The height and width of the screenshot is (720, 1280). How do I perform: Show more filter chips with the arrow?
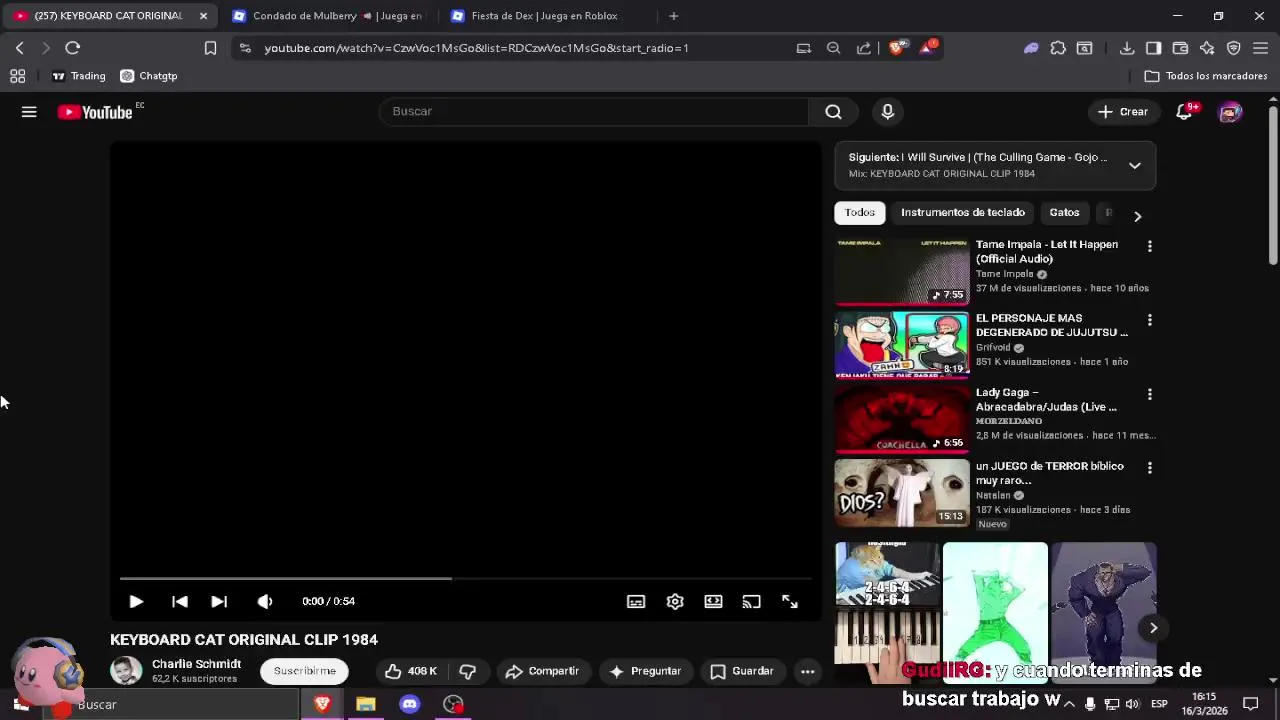pyautogui.click(x=1137, y=216)
